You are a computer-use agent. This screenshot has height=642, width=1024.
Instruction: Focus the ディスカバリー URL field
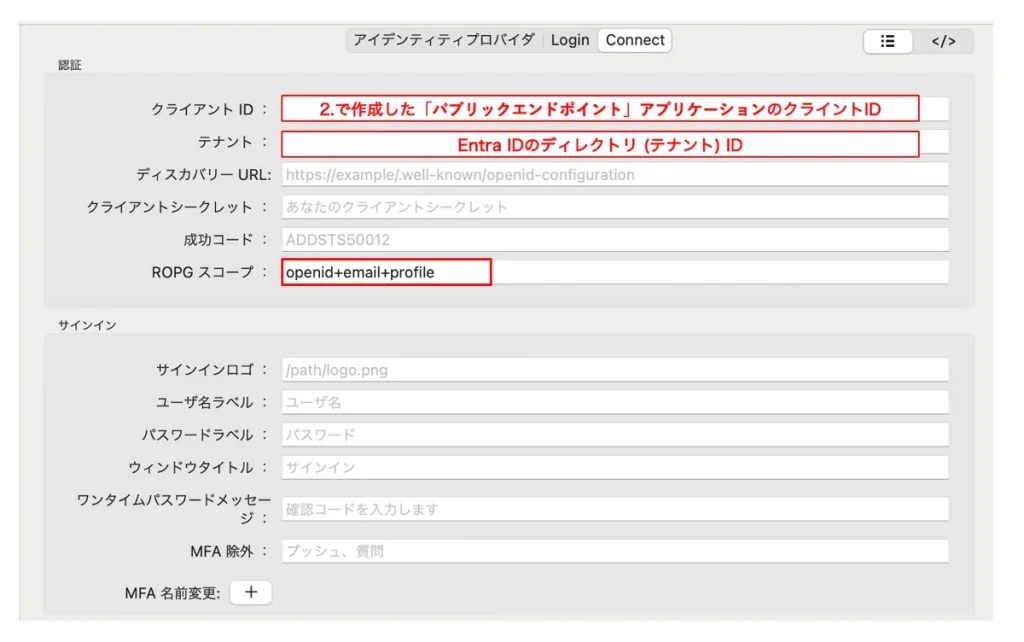click(614, 175)
